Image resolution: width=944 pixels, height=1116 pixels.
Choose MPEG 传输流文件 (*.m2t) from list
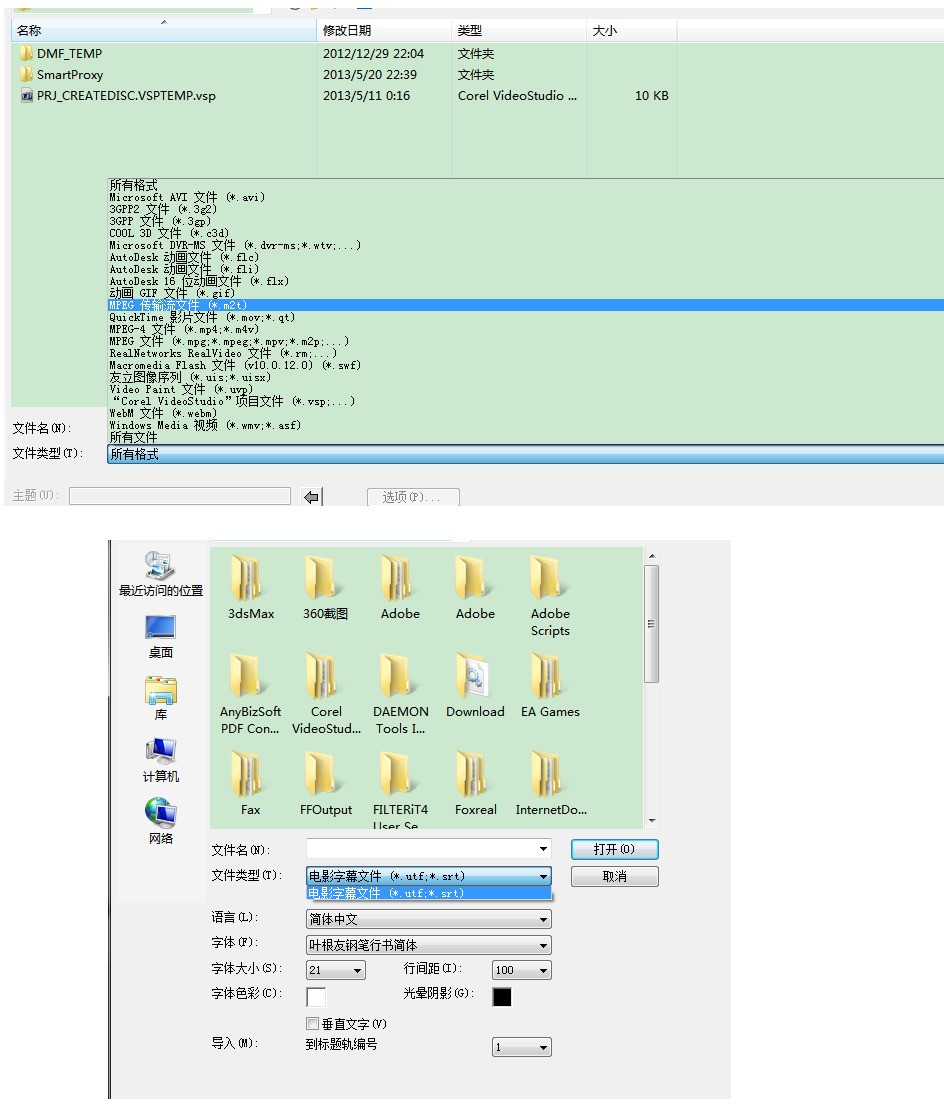click(x=525, y=305)
